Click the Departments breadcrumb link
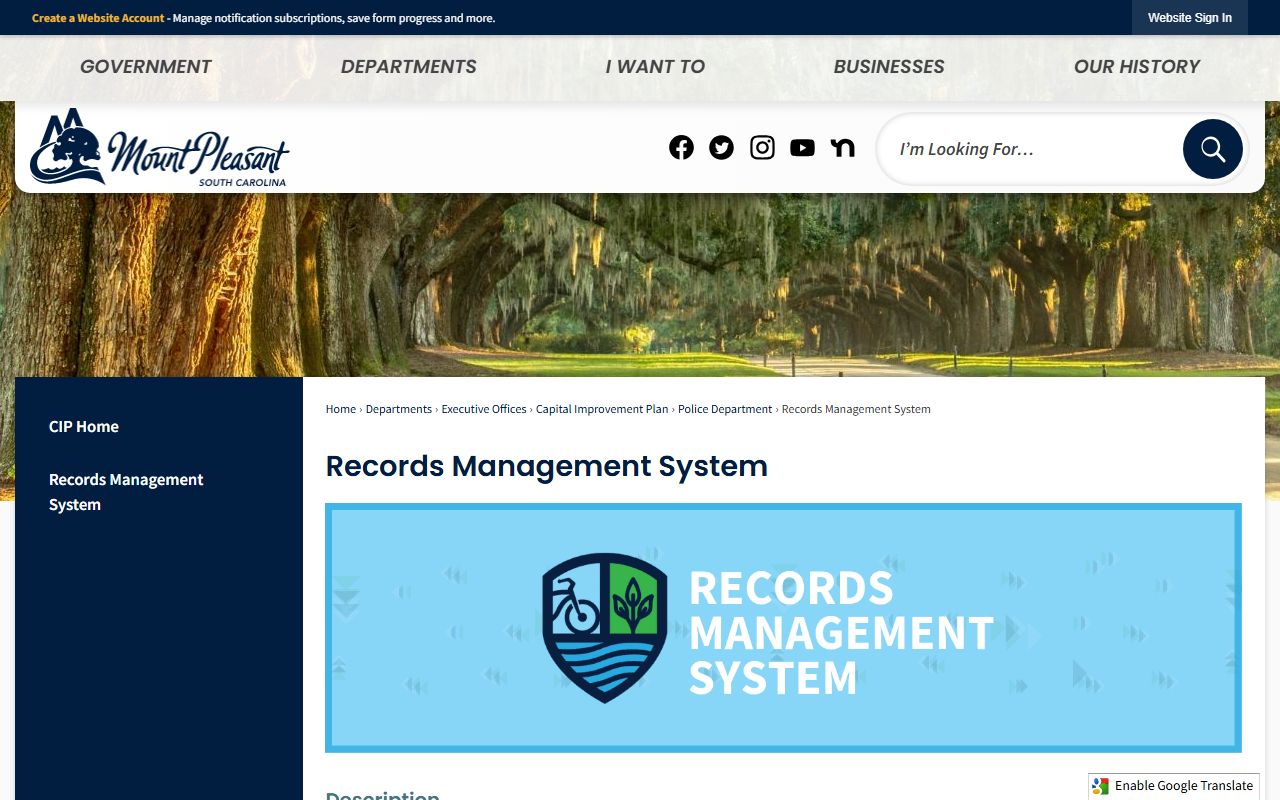This screenshot has height=800, width=1280. pyautogui.click(x=399, y=409)
